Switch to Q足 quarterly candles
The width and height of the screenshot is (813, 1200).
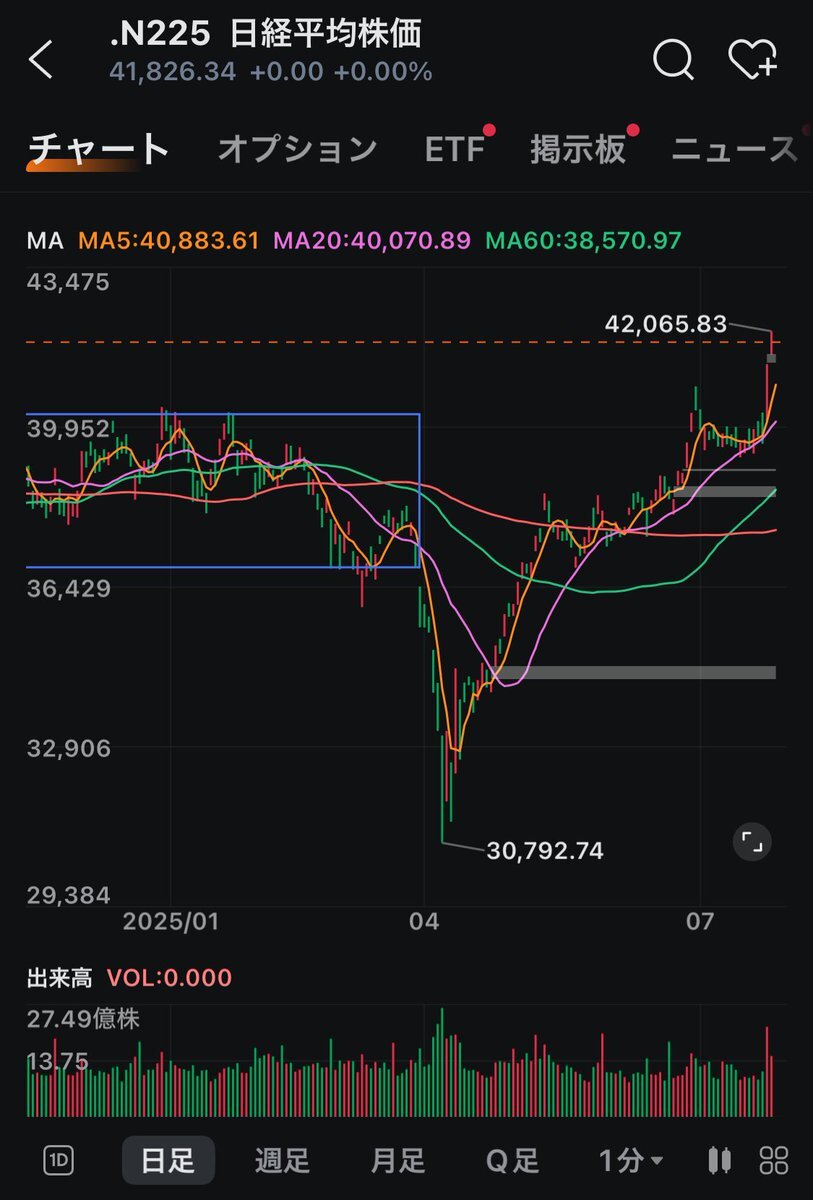(x=512, y=1161)
